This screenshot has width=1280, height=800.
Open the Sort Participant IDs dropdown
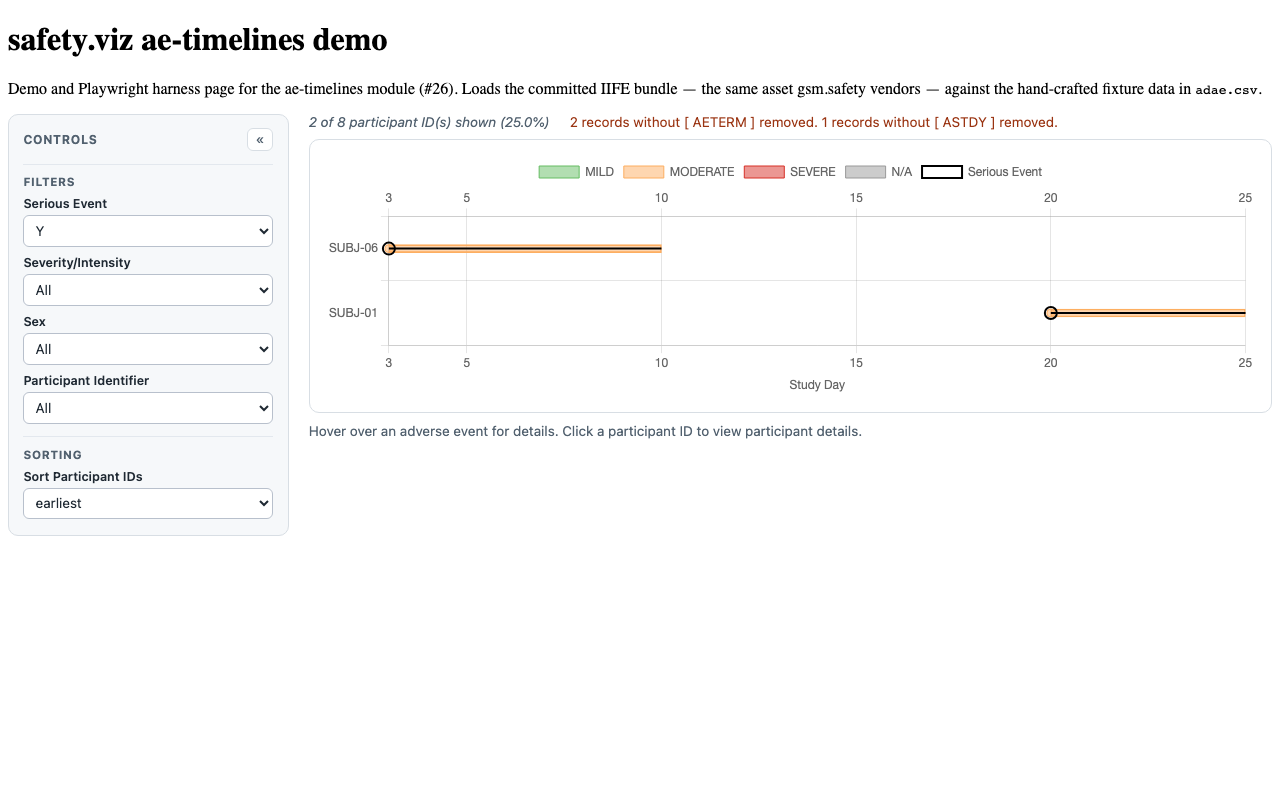tap(148, 503)
